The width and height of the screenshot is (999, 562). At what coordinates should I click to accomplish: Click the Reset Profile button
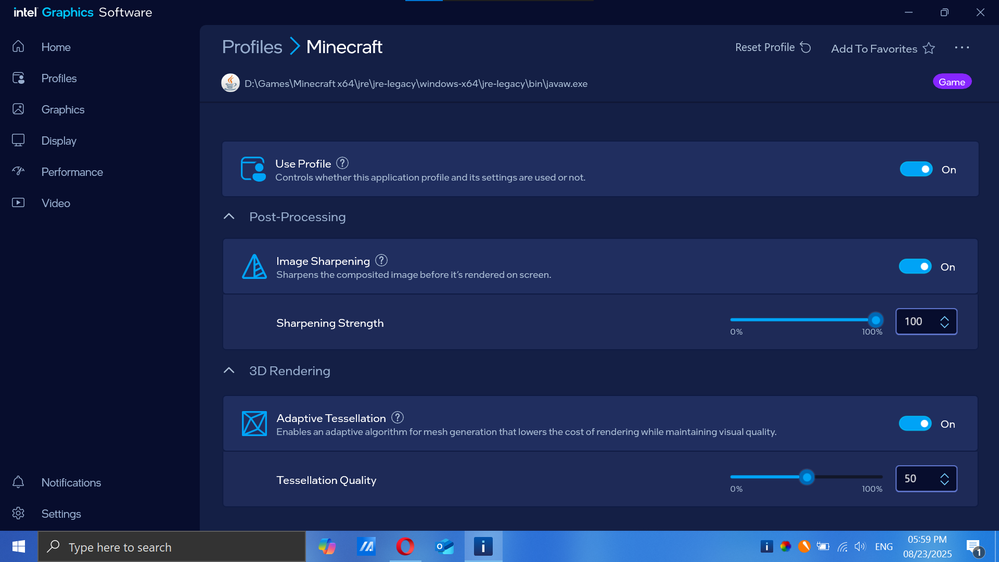point(773,48)
